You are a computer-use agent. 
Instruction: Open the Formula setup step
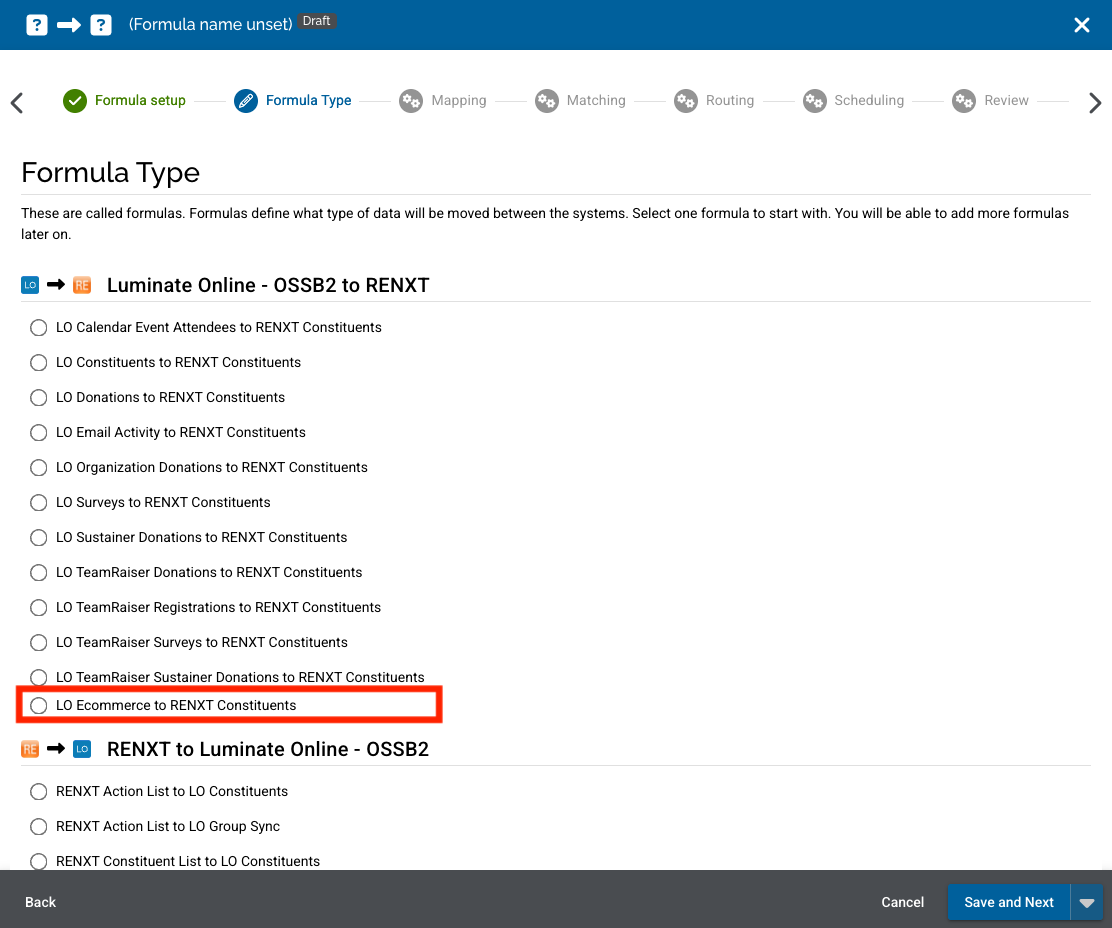tap(140, 101)
